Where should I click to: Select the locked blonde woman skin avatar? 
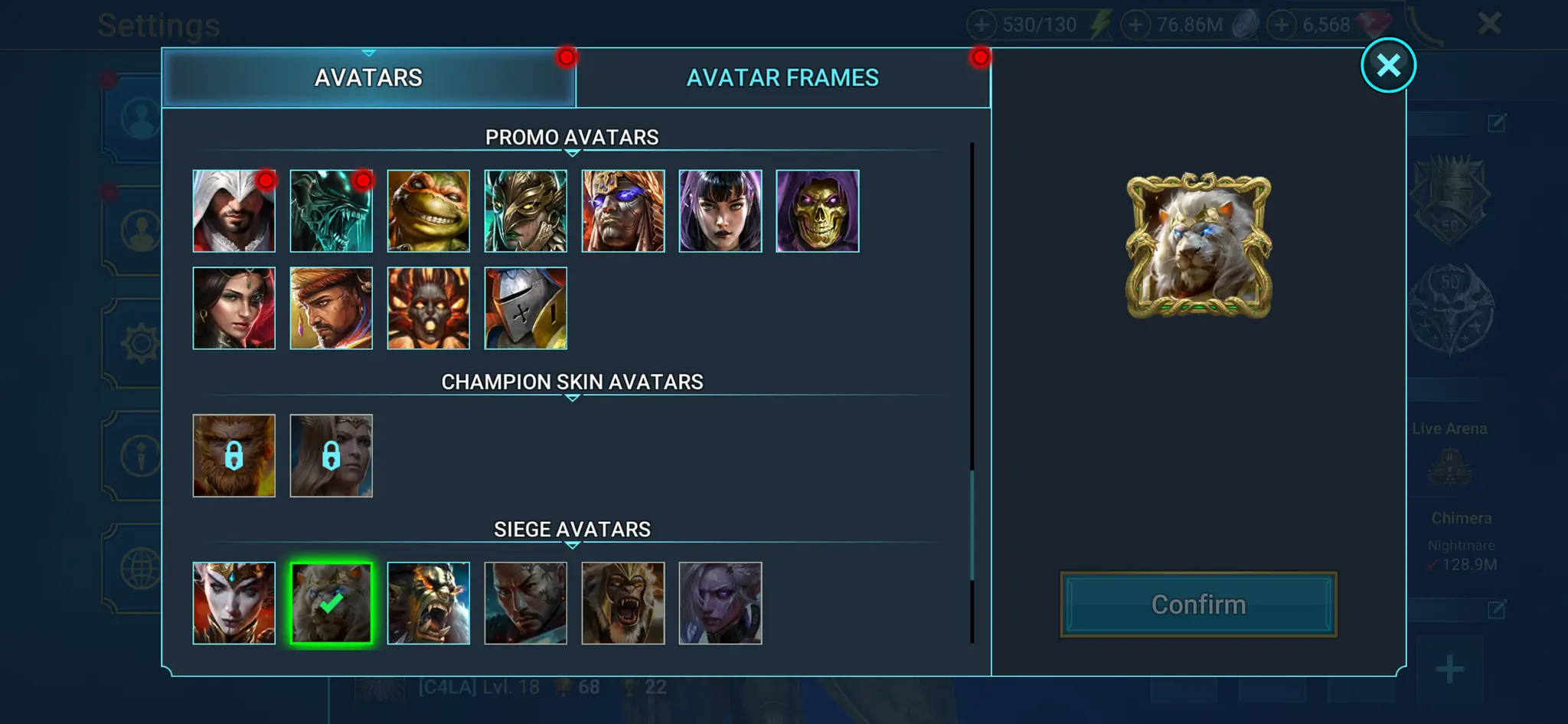(x=331, y=456)
